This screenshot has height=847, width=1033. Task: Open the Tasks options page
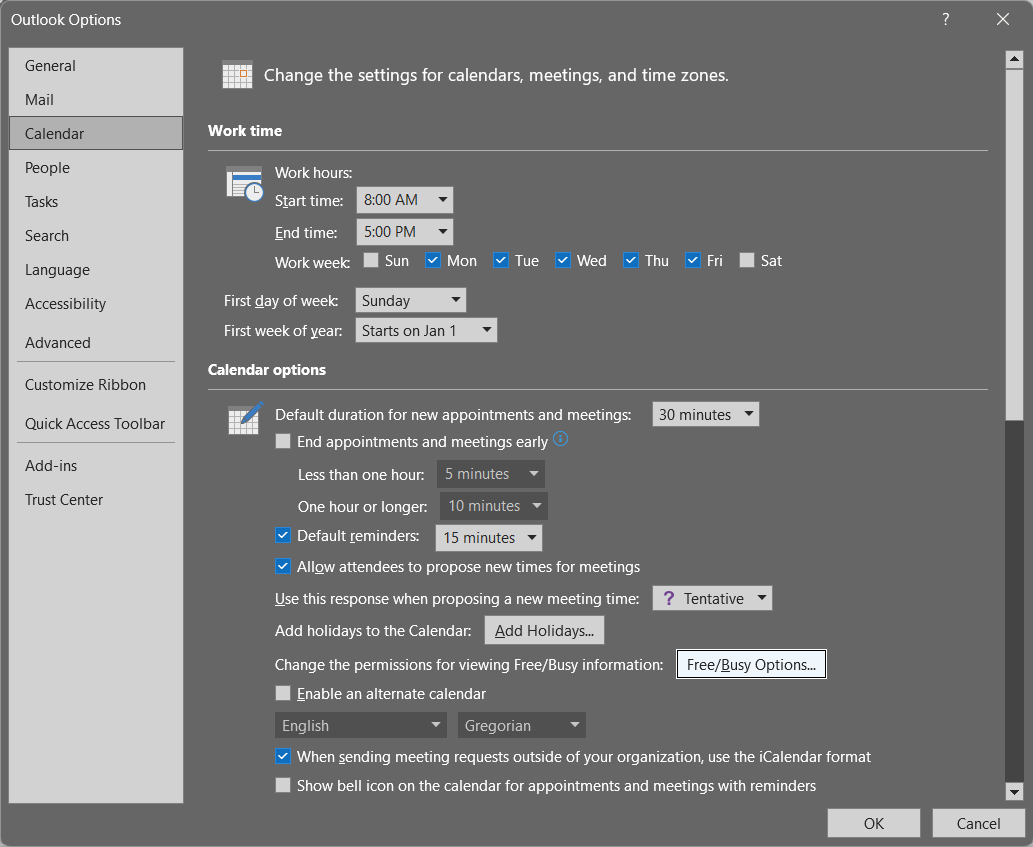coord(96,202)
